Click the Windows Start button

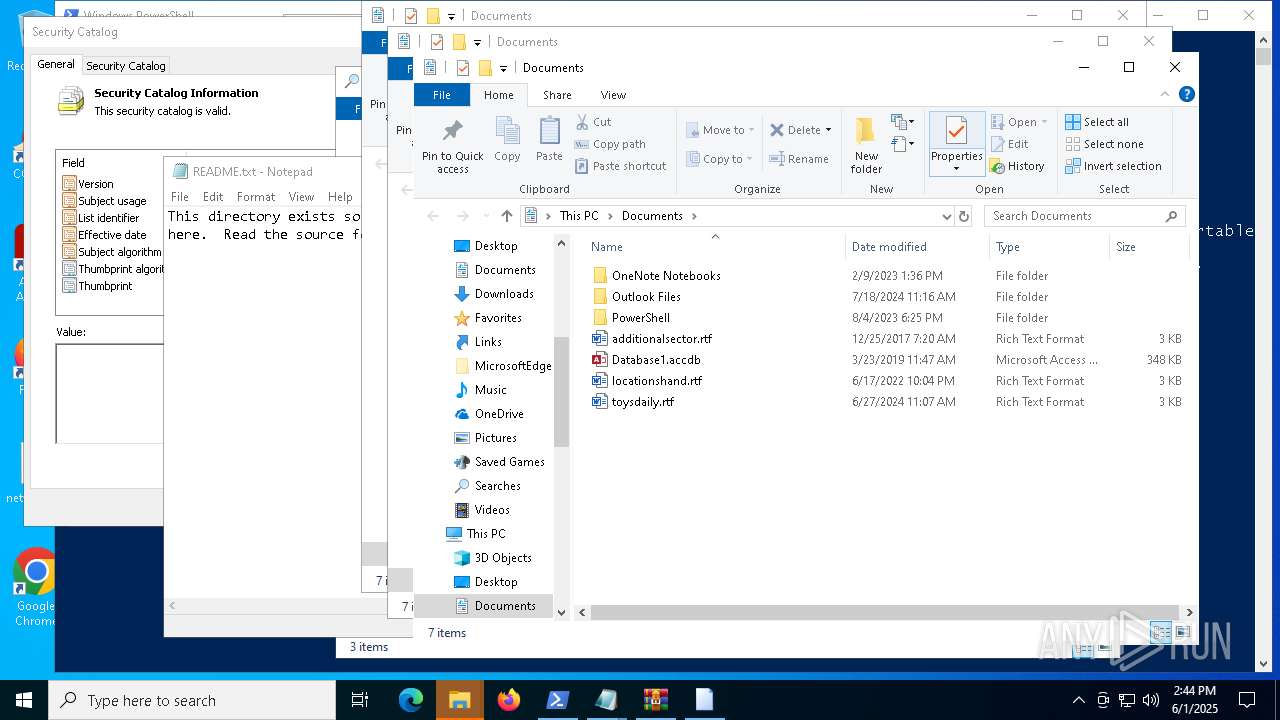[x=24, y=700]
